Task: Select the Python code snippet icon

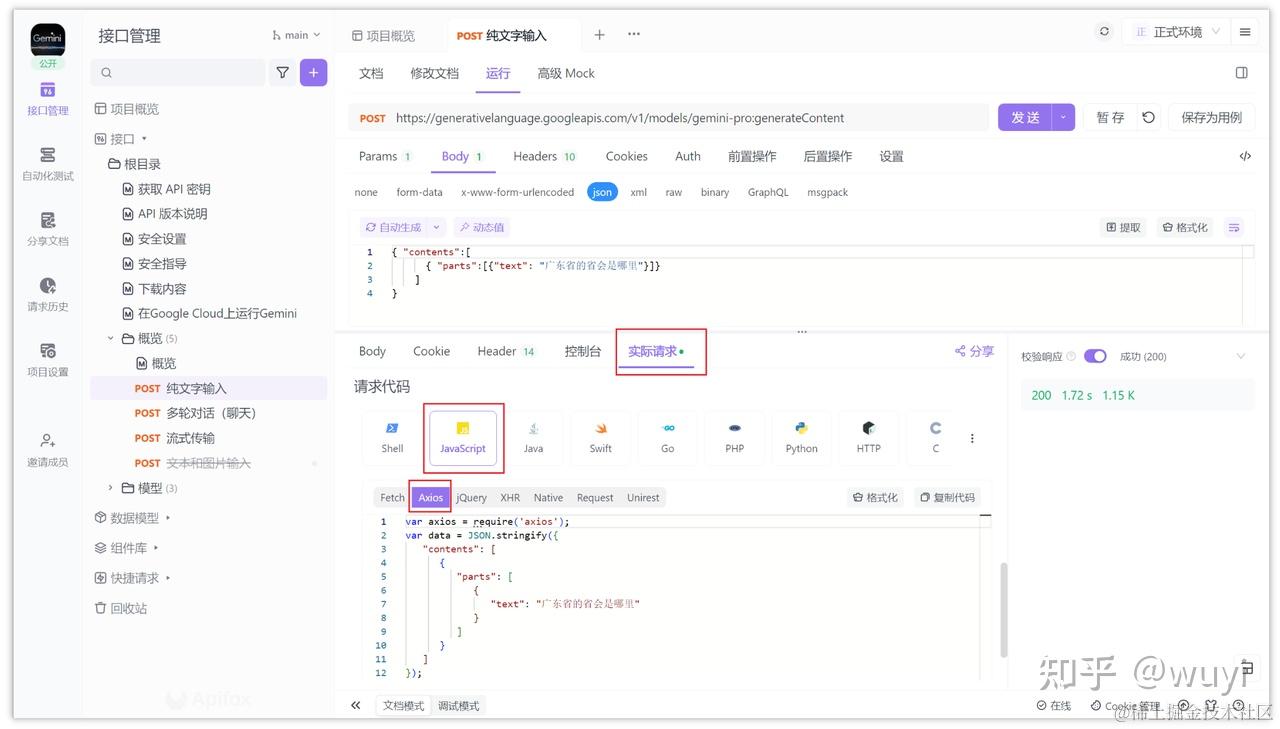Action: coord(801,437)
